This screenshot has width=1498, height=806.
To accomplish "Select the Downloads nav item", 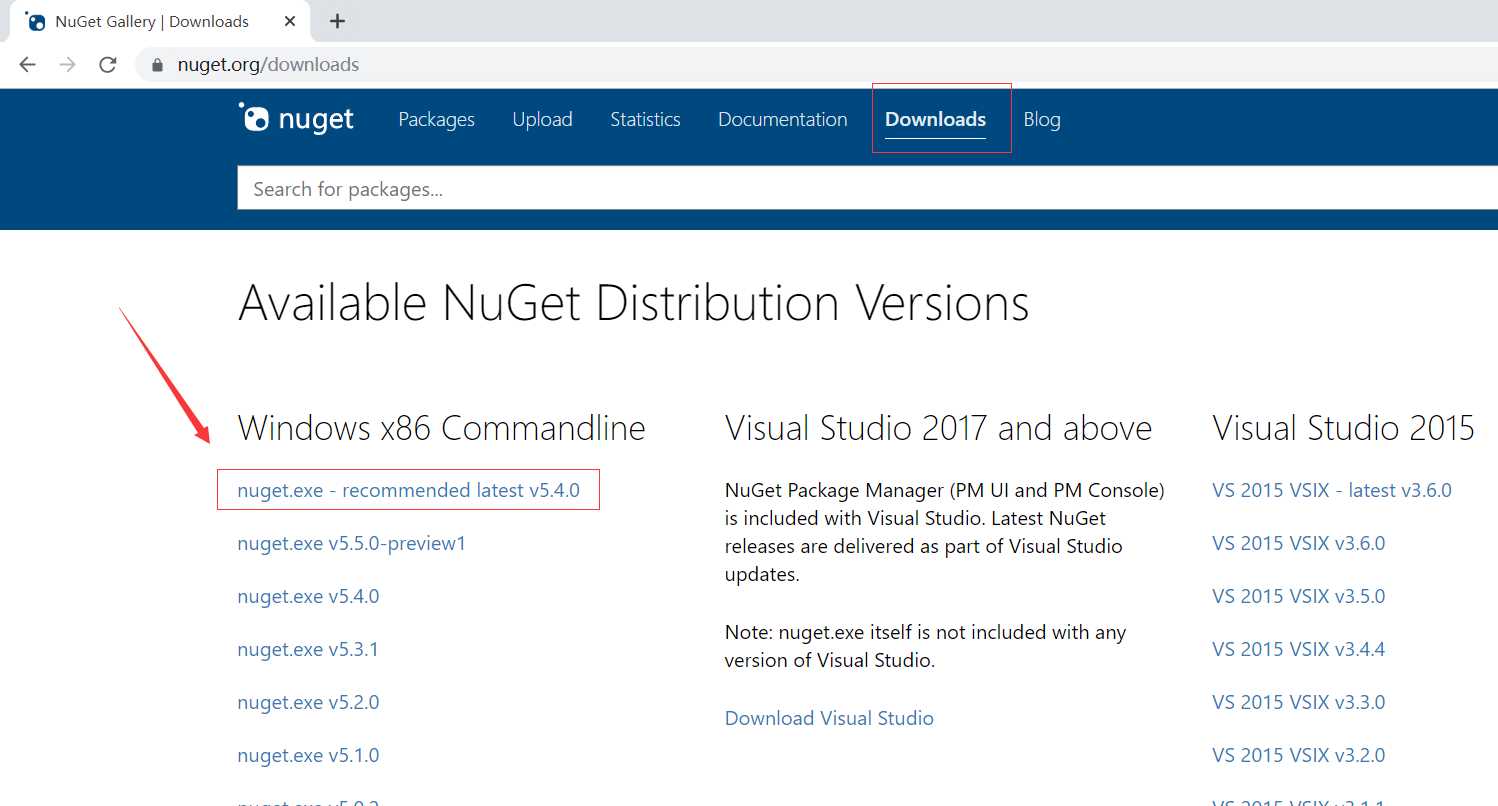I will coord(935,119).
